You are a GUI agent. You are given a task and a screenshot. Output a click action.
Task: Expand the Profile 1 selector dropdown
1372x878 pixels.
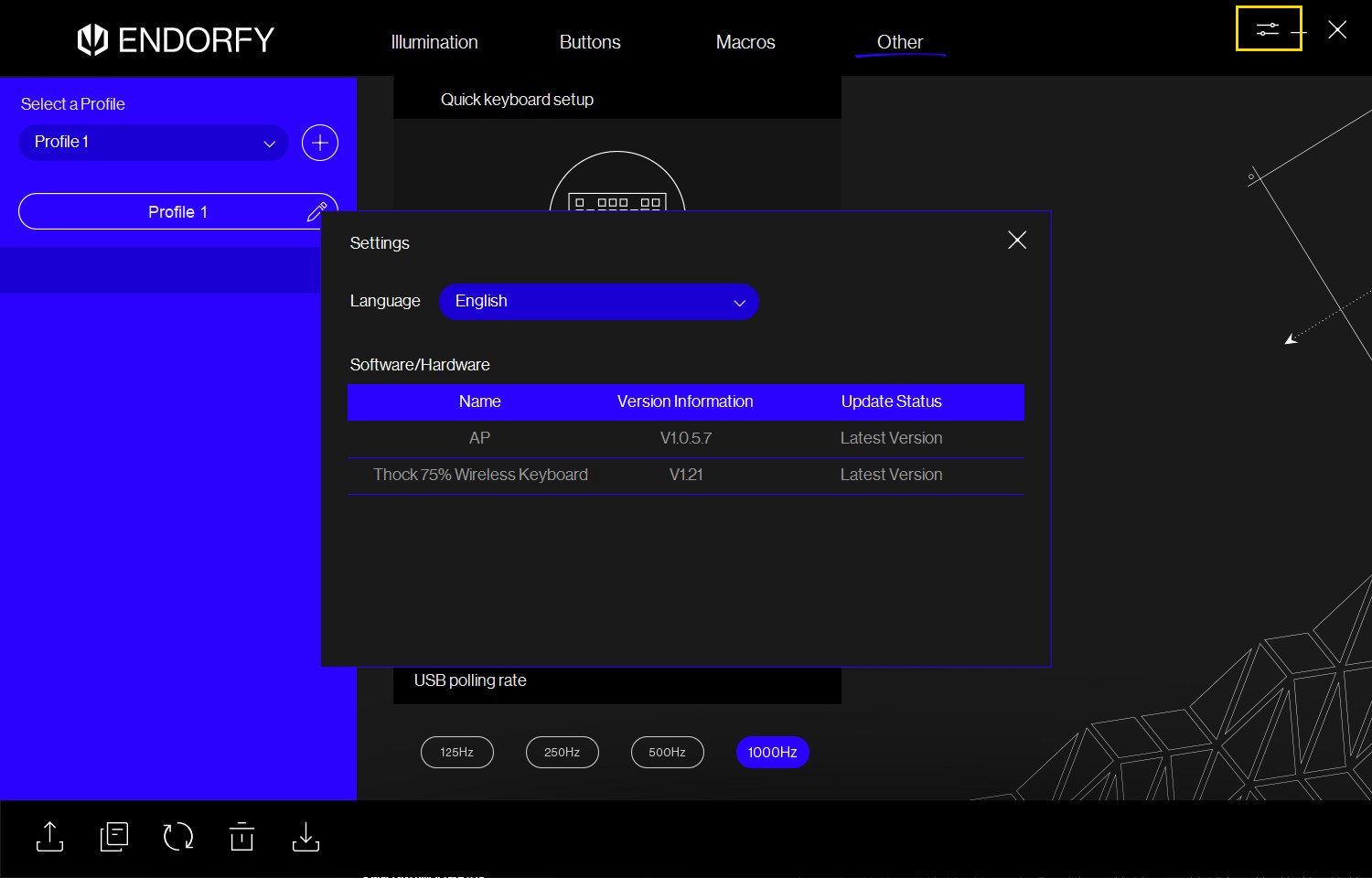154,143
